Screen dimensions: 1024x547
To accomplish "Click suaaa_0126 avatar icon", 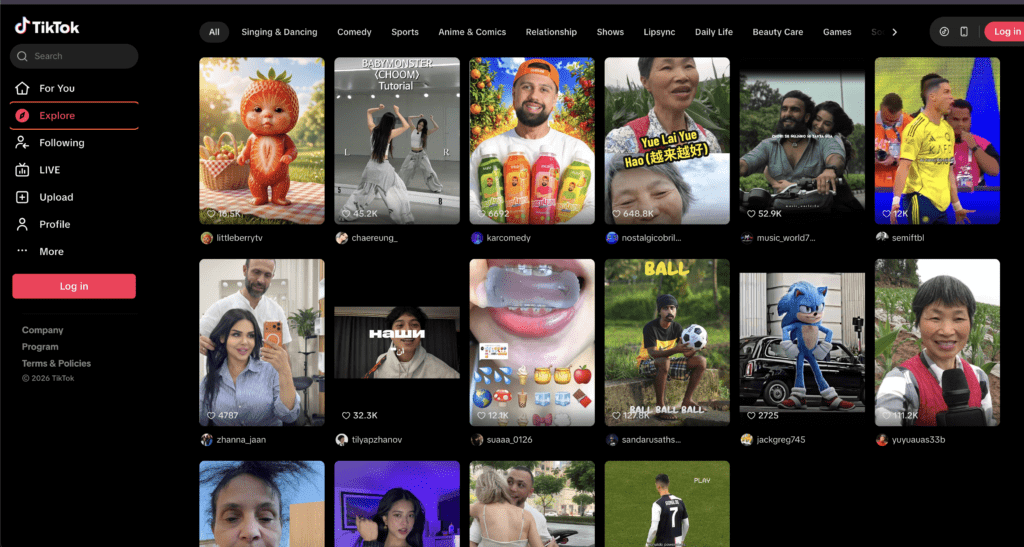I will (477, 439).
